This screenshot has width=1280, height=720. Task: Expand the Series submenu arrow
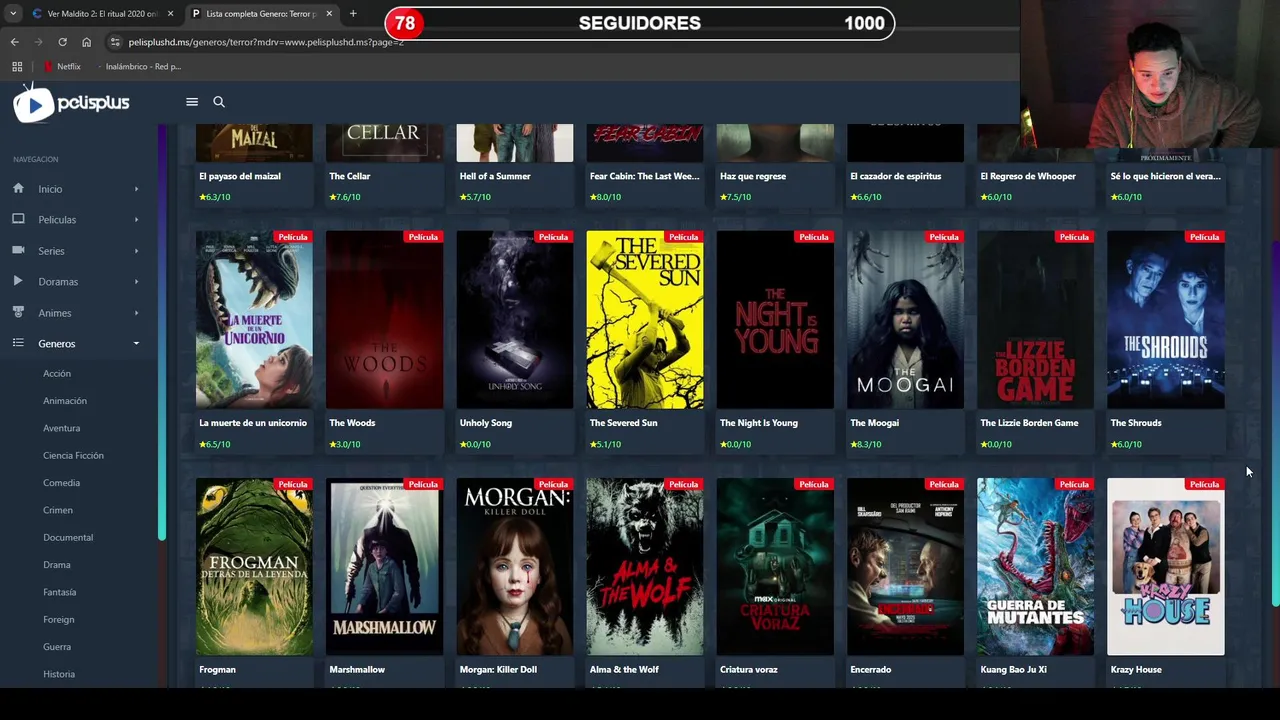136,251
